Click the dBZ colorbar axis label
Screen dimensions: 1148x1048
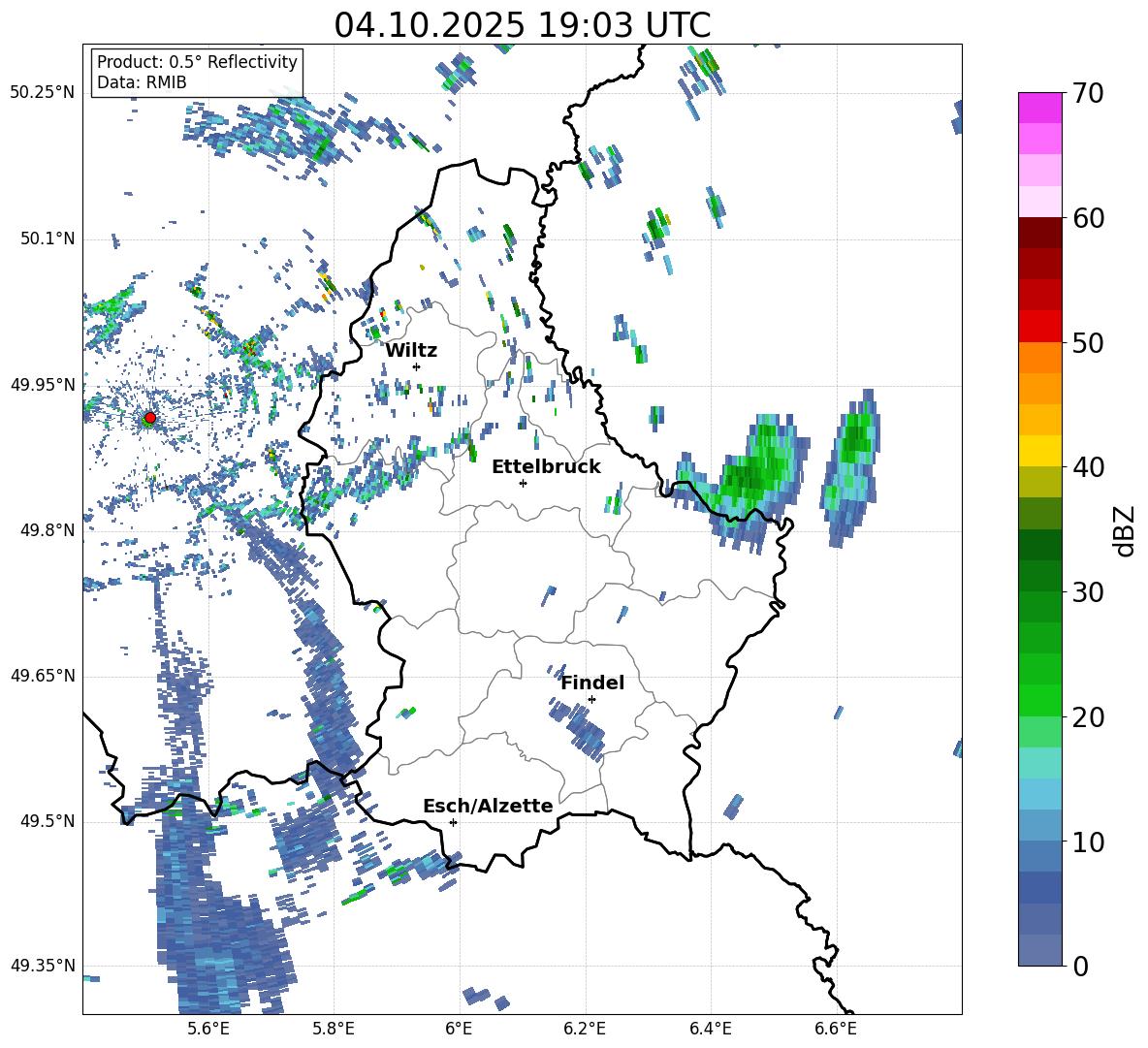pyautogui.click(x=1126, y=530)
